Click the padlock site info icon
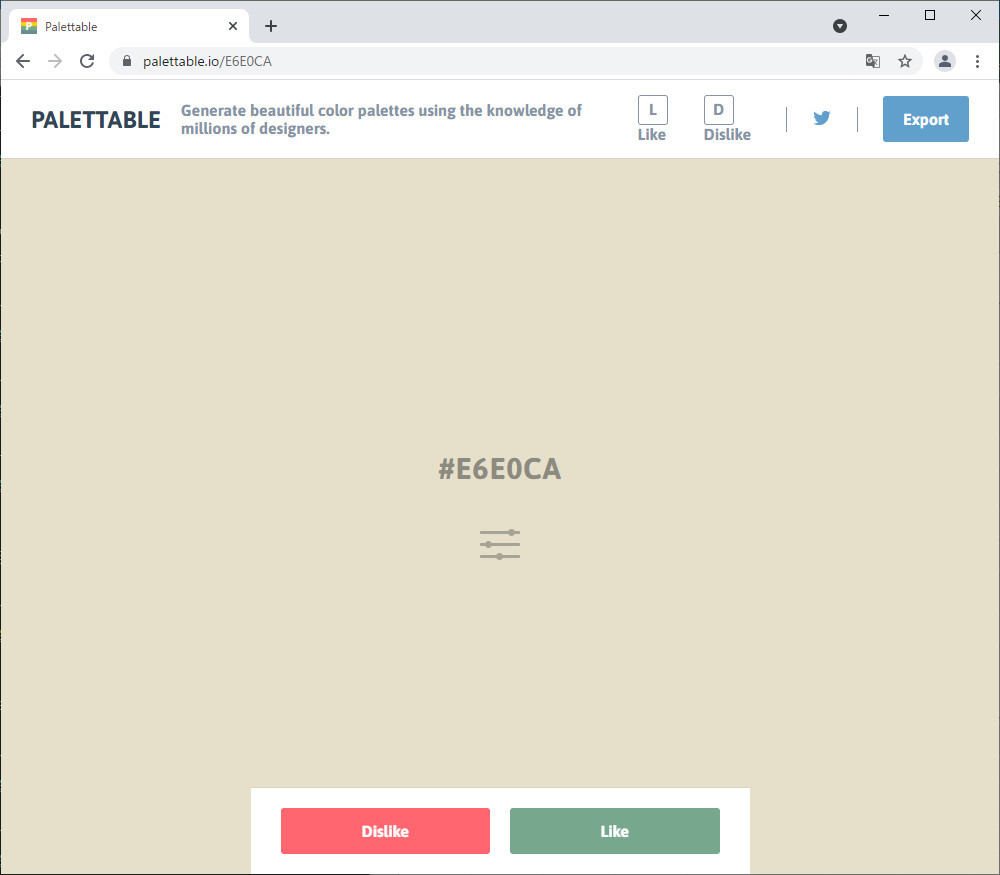This screenshot has height=875, width=1000. pyautogui.click(x=127, y=61)
